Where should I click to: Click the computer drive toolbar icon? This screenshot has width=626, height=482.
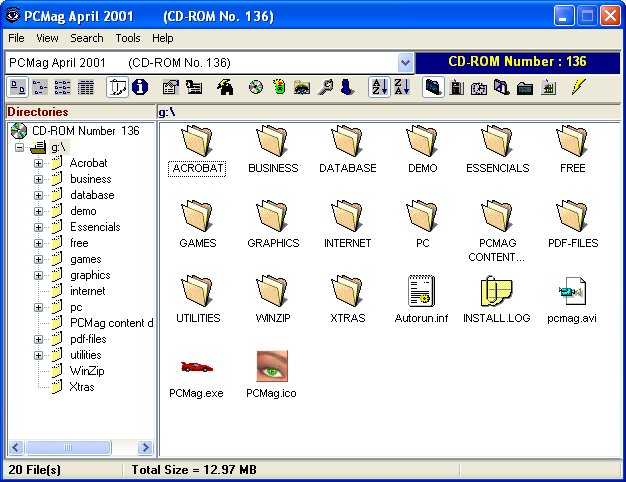tap(194, 87)
